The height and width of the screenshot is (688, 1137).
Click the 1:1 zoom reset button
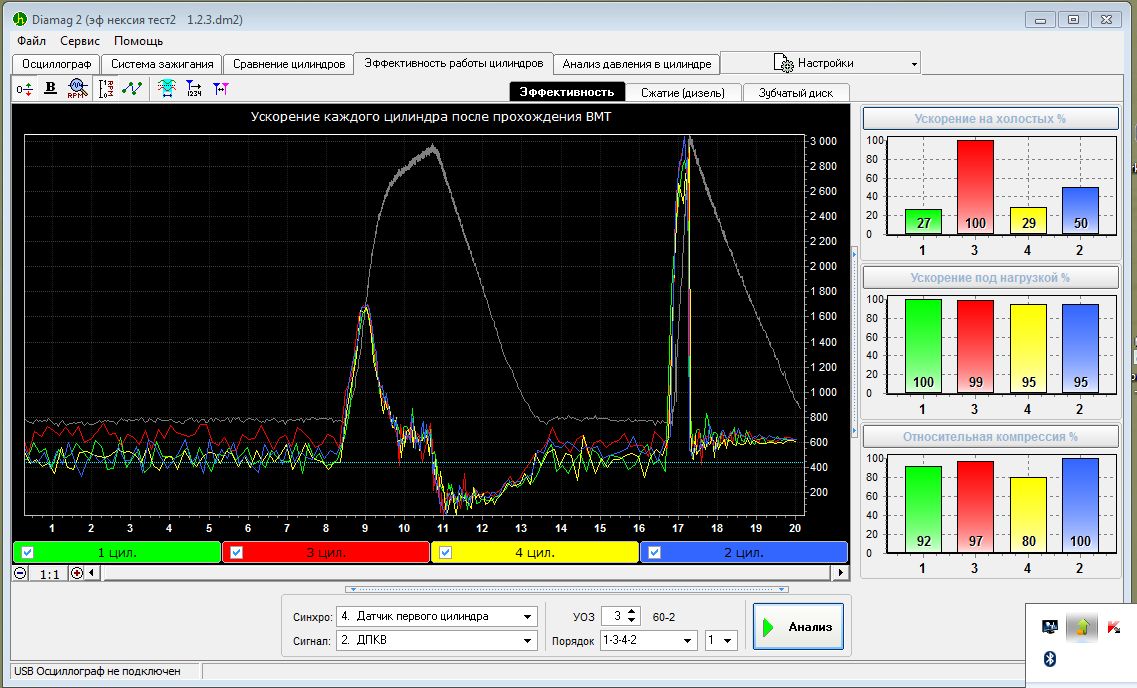[x=49, y=573]
